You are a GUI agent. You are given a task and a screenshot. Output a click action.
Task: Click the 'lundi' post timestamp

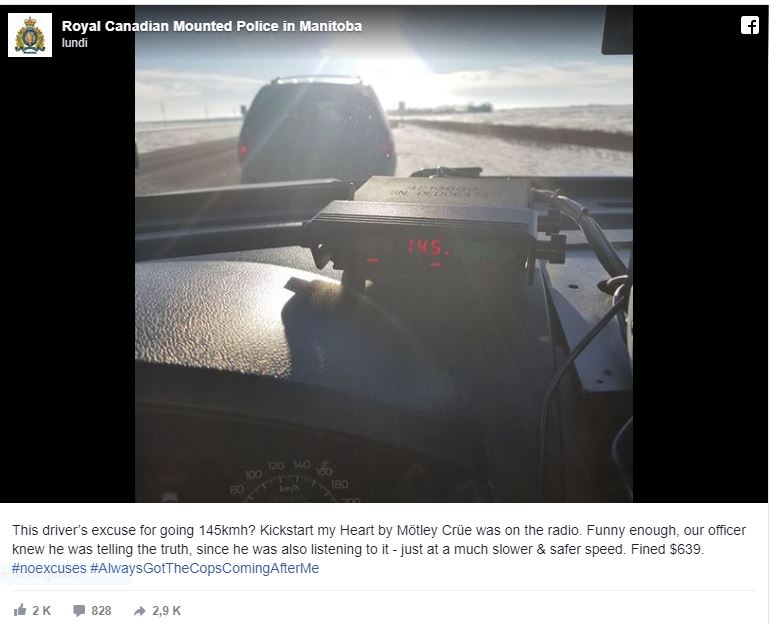pyautogui.click(x=75, y=43)
